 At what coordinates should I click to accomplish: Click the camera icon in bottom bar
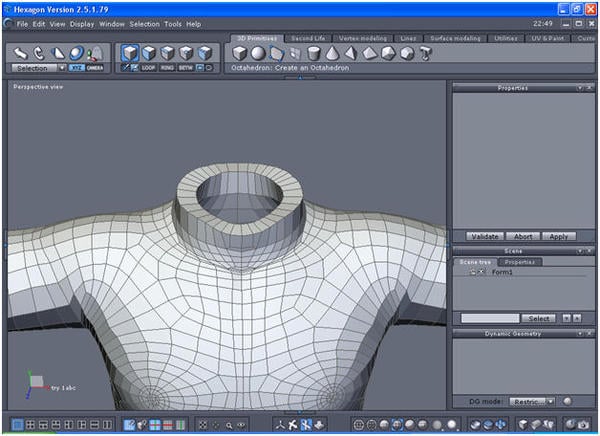point(583,425)
